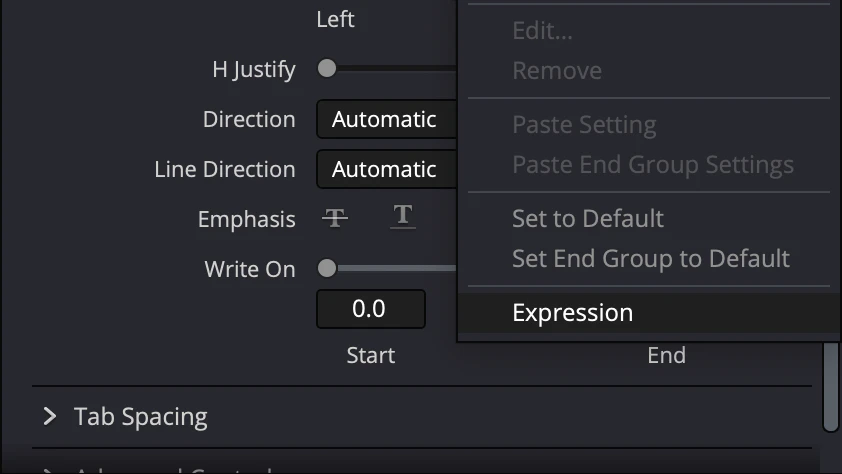The height and width of the screenshot is (474, 842).
Task: Click the Left justify label
Action: coord(335,19)
